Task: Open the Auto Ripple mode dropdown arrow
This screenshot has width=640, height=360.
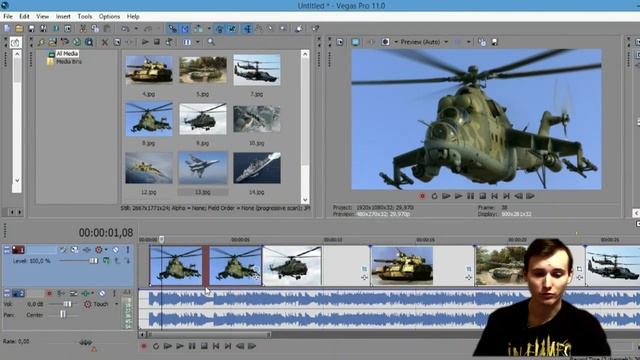Action: point(209,29)
